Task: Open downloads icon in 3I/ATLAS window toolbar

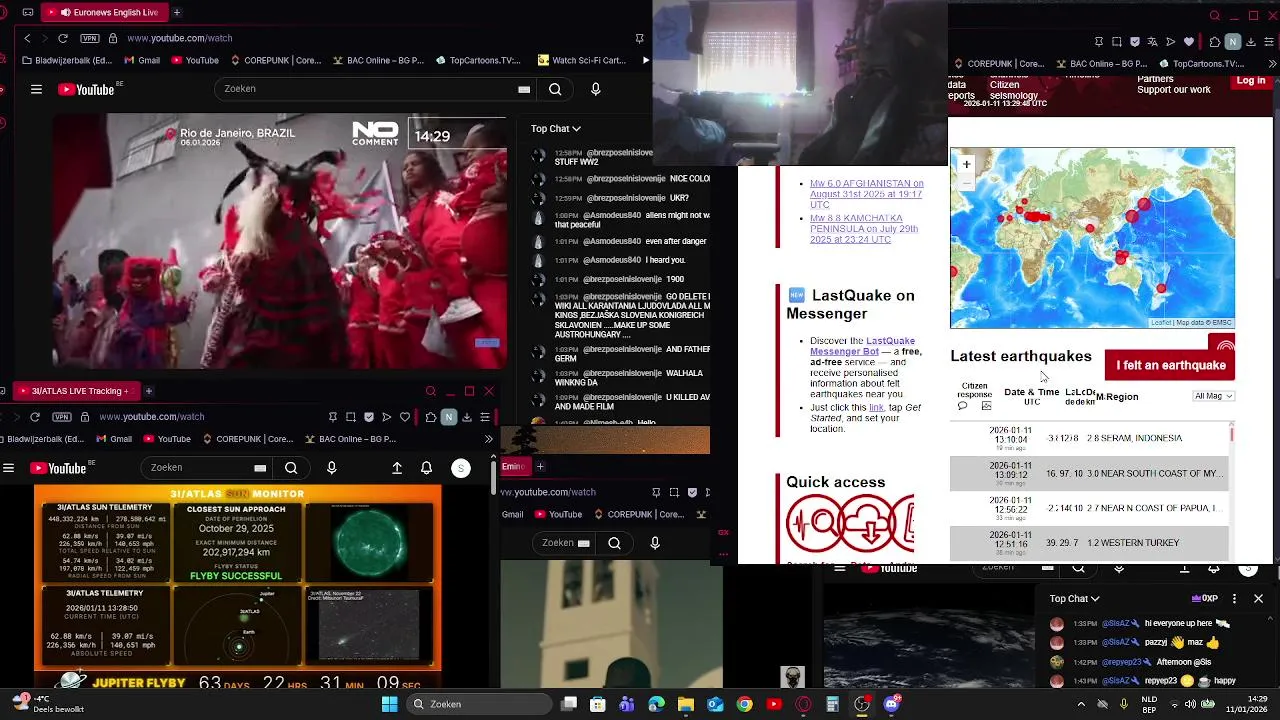Action: click(467, 417)
